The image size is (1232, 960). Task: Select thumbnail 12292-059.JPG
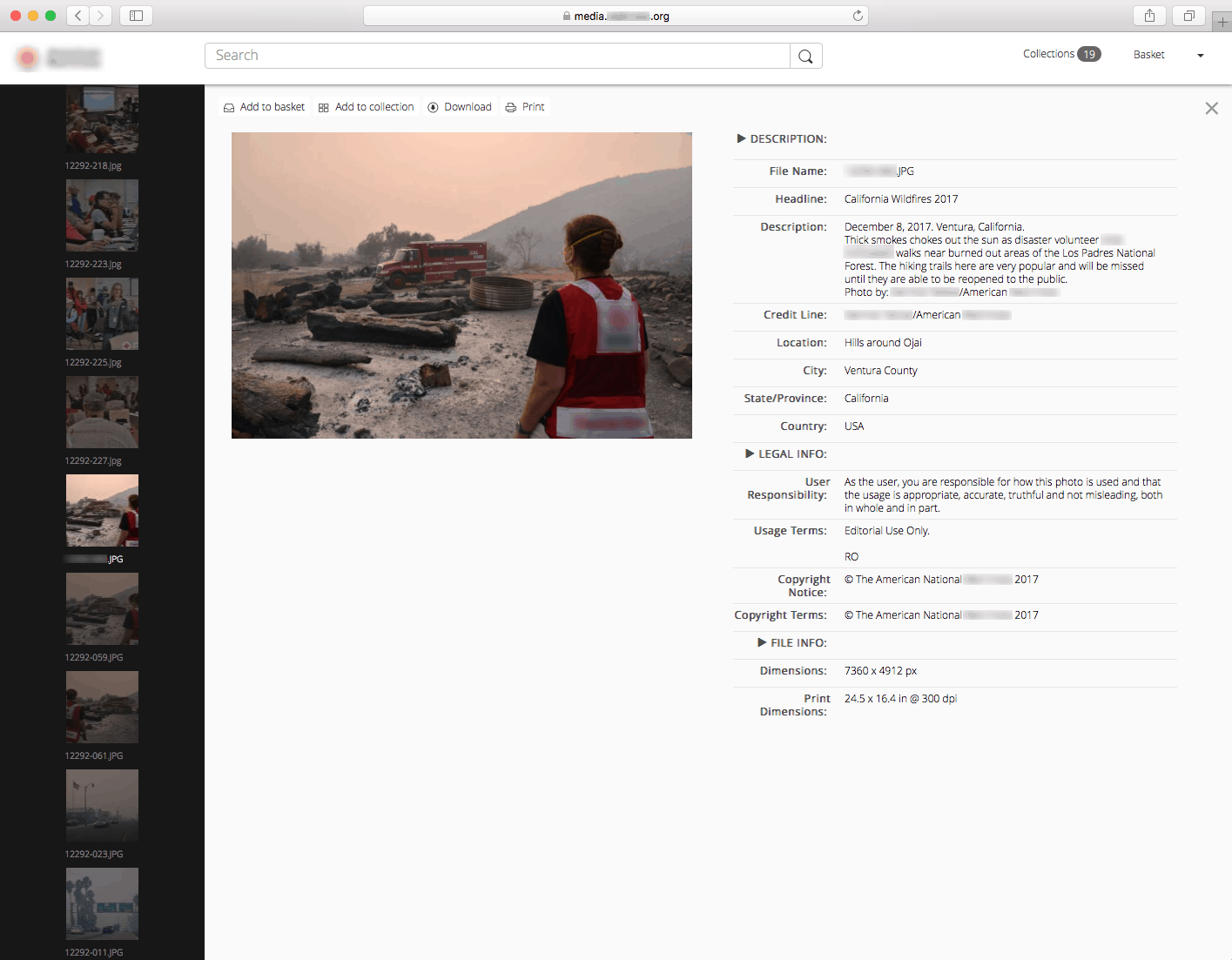[102, 608]
